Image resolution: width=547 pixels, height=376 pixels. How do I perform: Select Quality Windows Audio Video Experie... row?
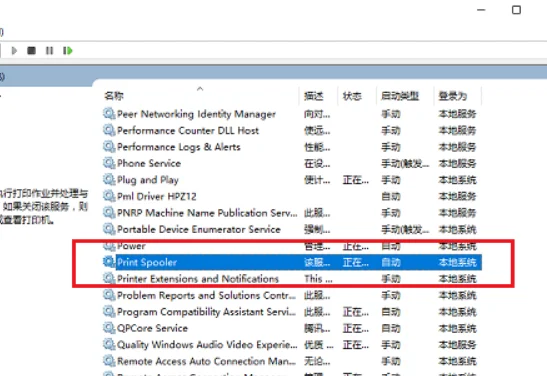[292, 345]
